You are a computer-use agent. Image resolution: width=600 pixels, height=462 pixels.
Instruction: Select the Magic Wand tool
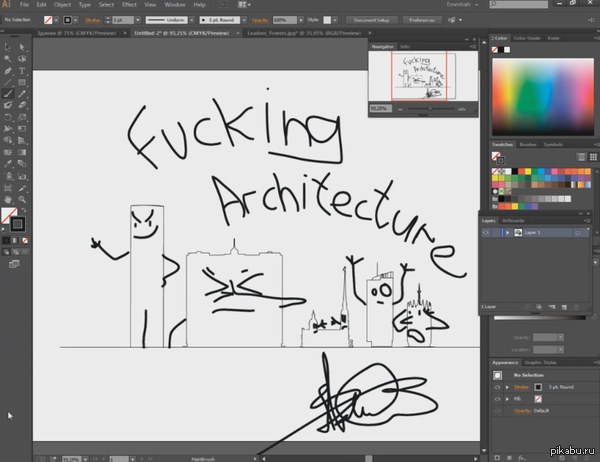pos(8,58)
